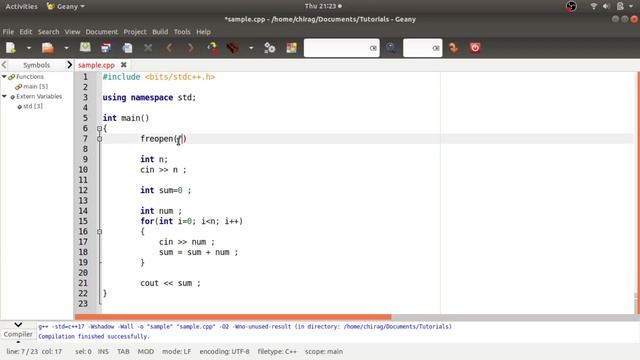The width and height of the screenshot is (640, 360).
Task: Open the Tools menu
Action: tap(182, 32)
